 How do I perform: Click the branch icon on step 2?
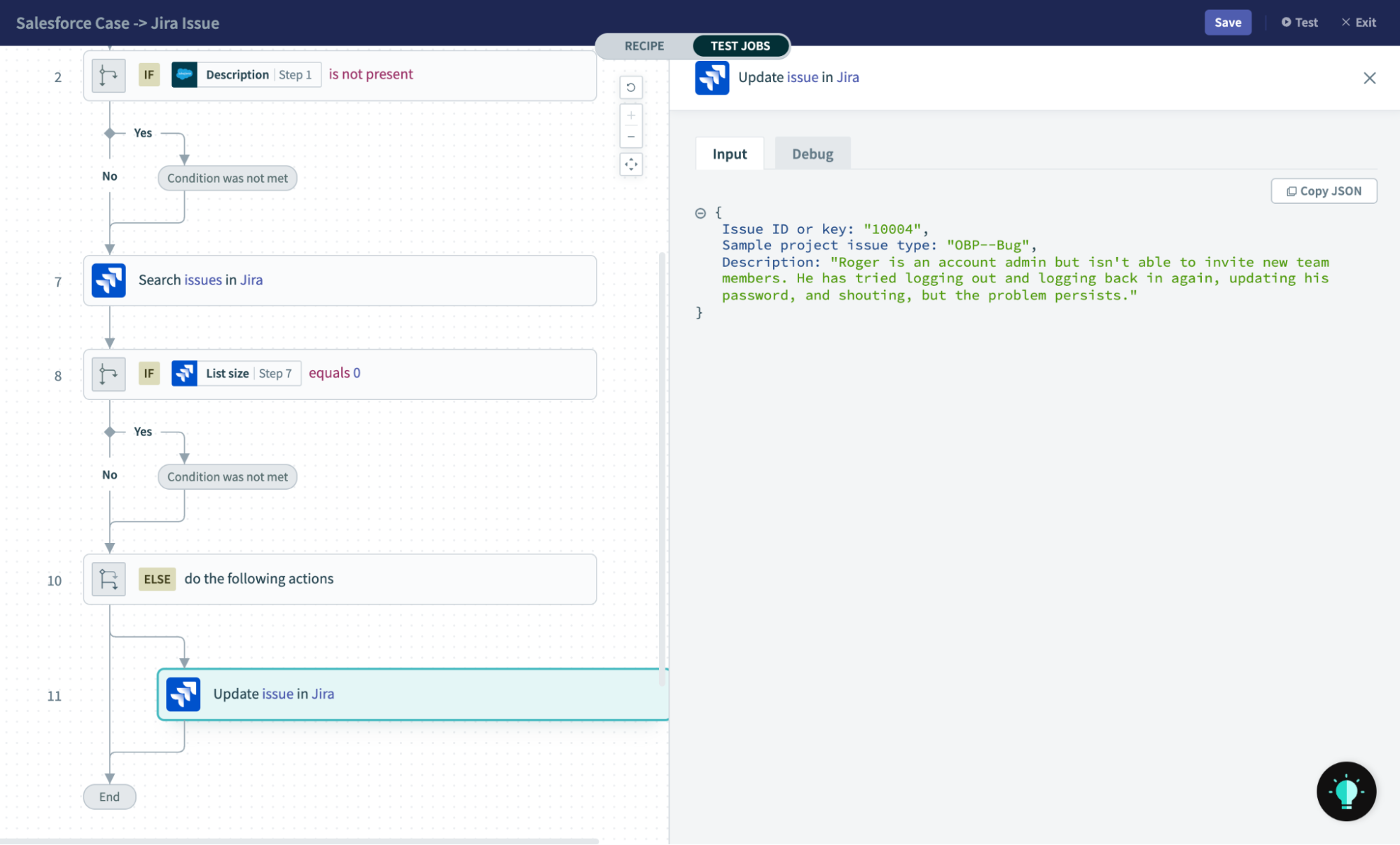pyautogui.click(x=109, y=75)
